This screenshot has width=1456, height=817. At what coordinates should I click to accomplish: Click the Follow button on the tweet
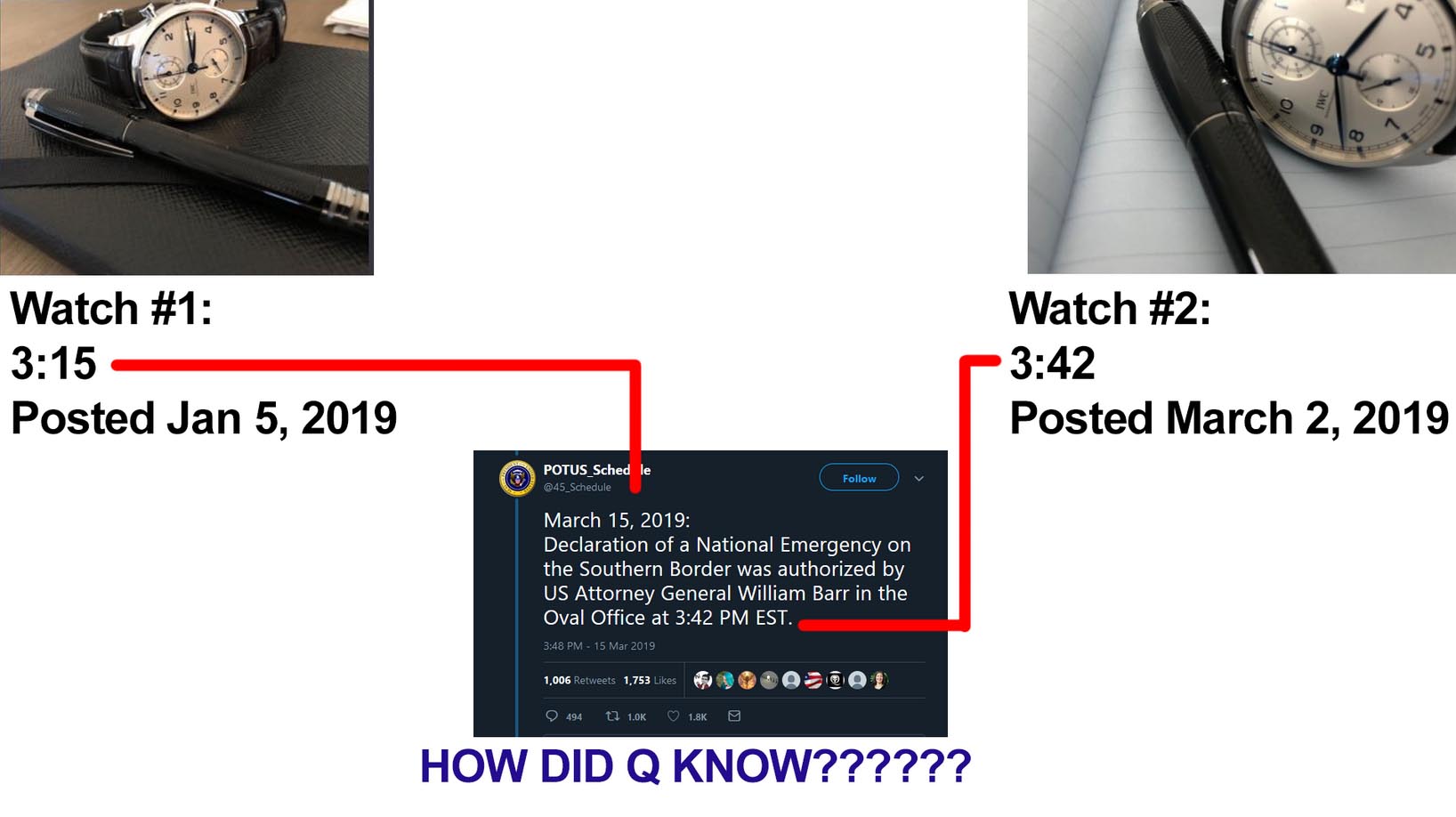pos(859,478)
